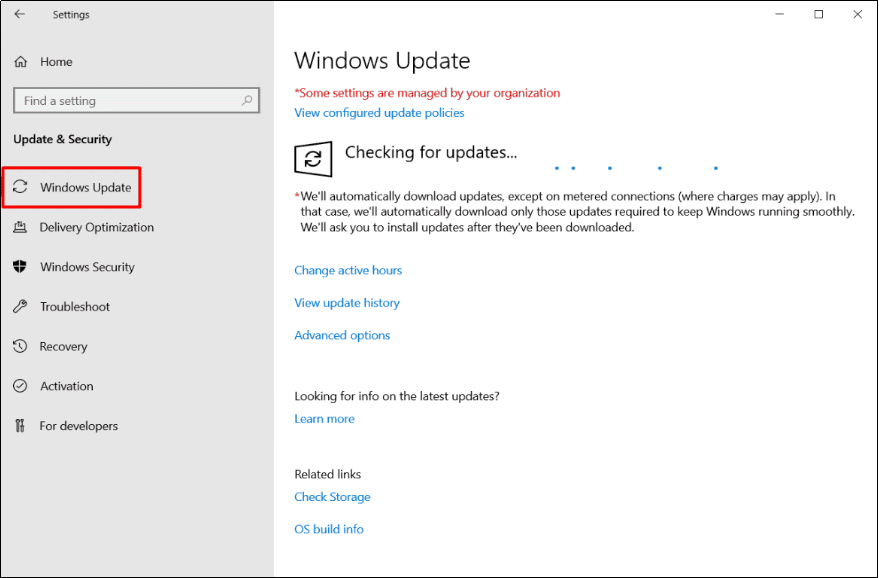Open View update history
879x578 pixels.
(347, 303)
